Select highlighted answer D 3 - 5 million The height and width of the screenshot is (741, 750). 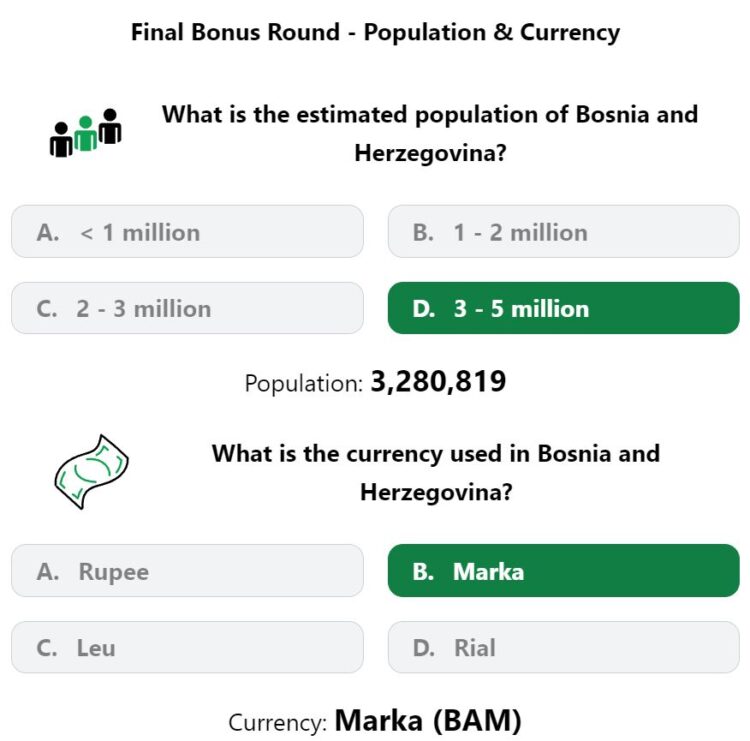[x=563, y=308]
